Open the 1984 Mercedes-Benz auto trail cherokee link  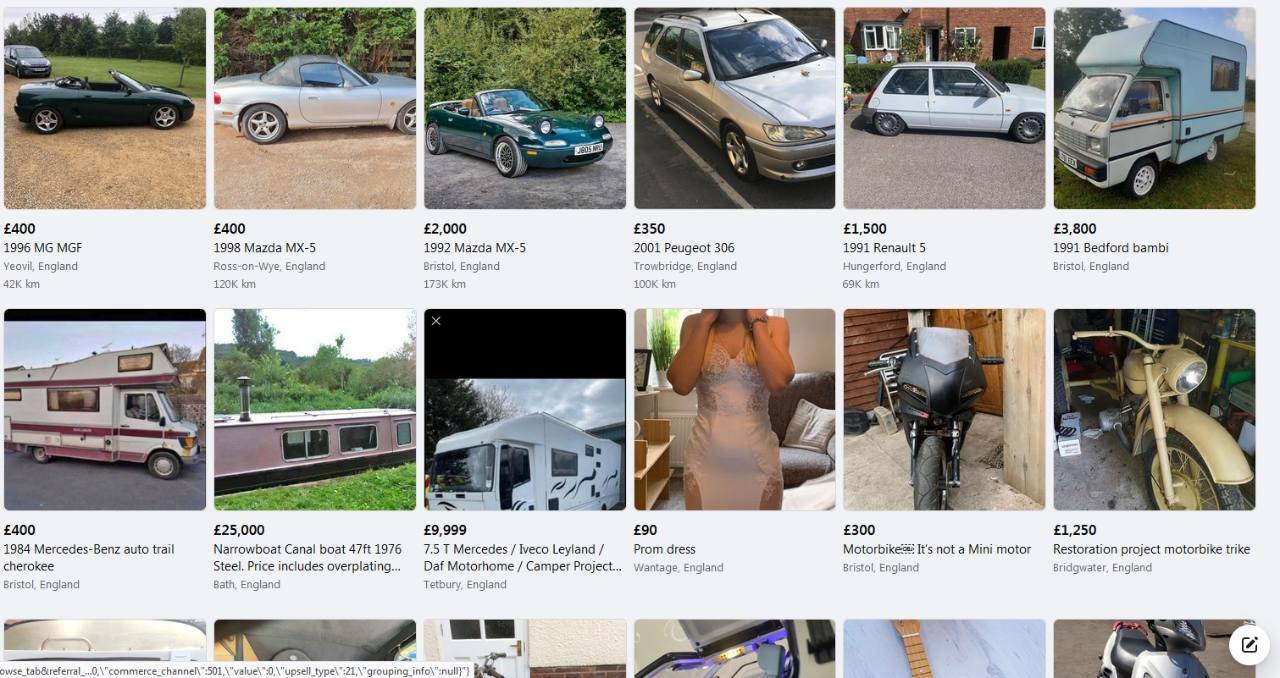click(x=89, y=557)
